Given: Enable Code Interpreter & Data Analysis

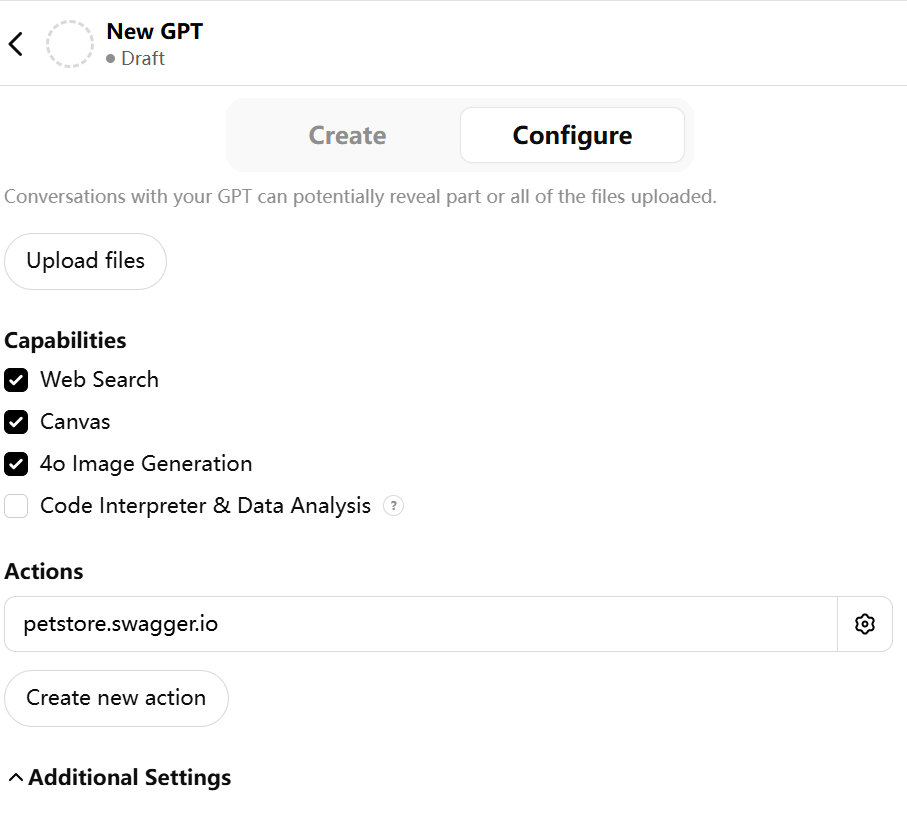Looking at the screenshot, I should (16, 506).
